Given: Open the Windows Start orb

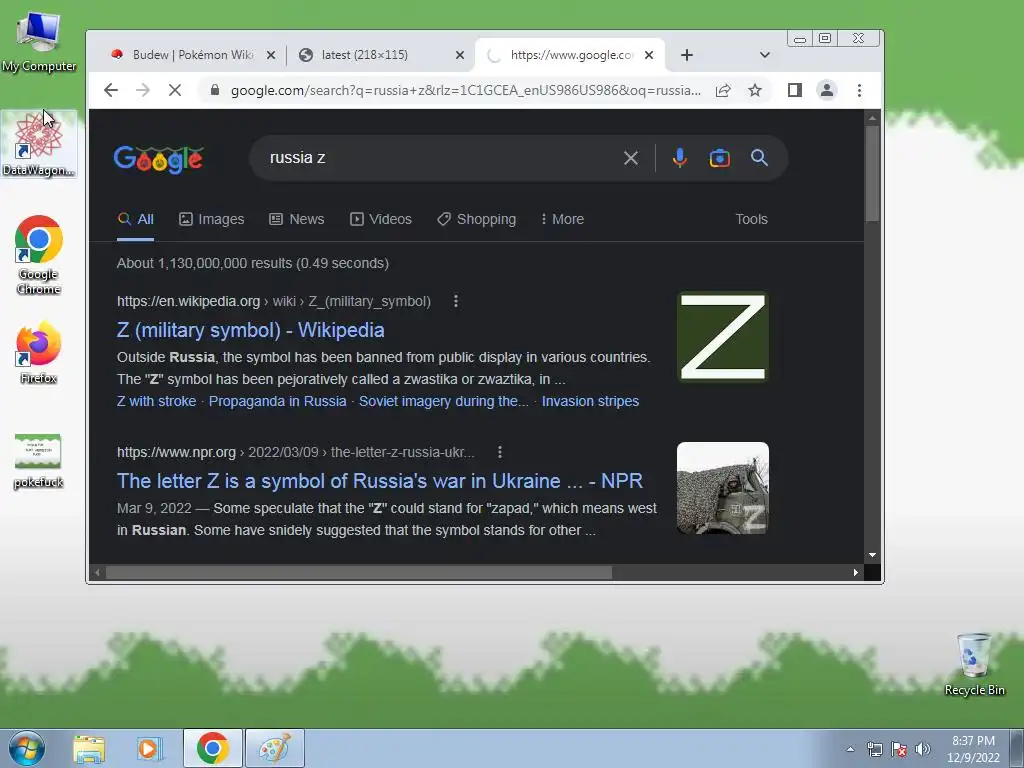Looking at the screenshot, I should click(x=27, y=748).
